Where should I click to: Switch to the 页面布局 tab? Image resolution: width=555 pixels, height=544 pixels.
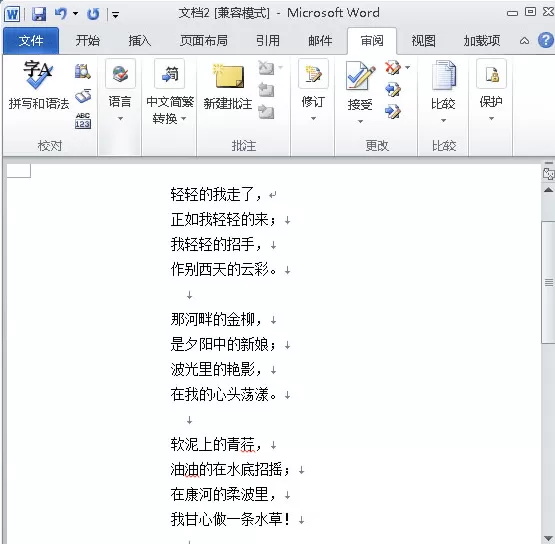(204, 41)
